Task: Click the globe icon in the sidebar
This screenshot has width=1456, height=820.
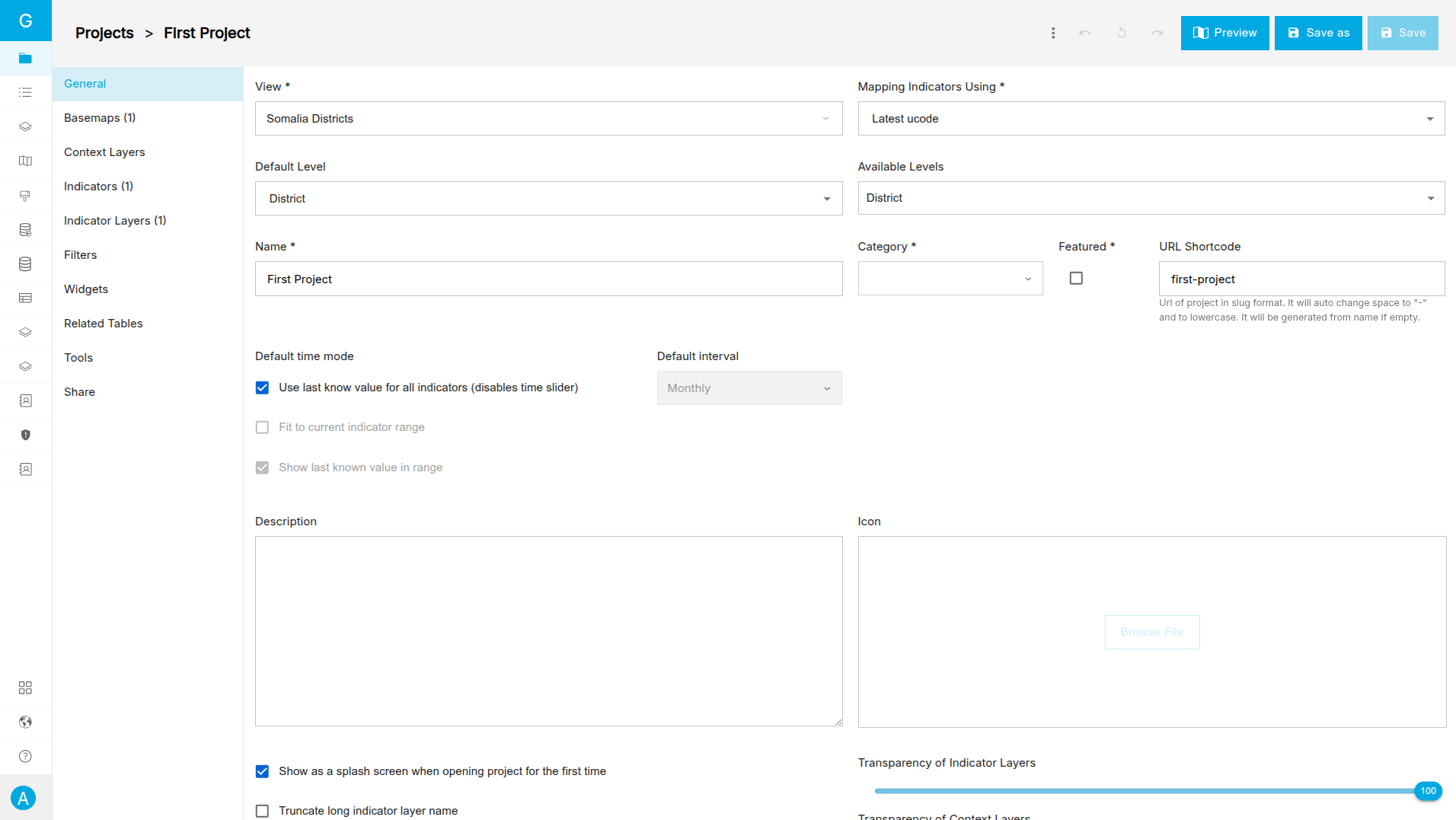Action: pos(25,722)
